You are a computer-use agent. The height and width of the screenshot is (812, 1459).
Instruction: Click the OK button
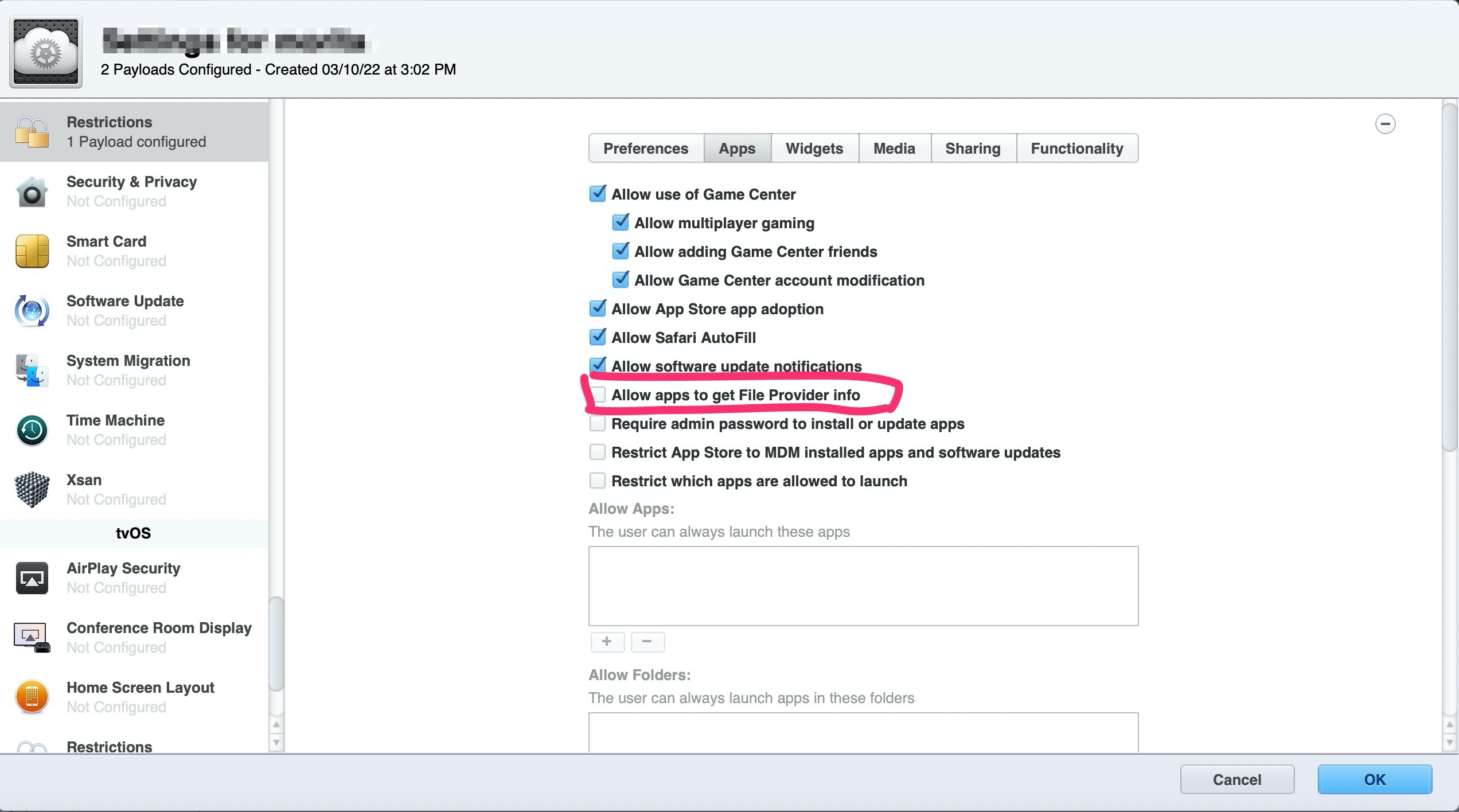[1374, 779]
